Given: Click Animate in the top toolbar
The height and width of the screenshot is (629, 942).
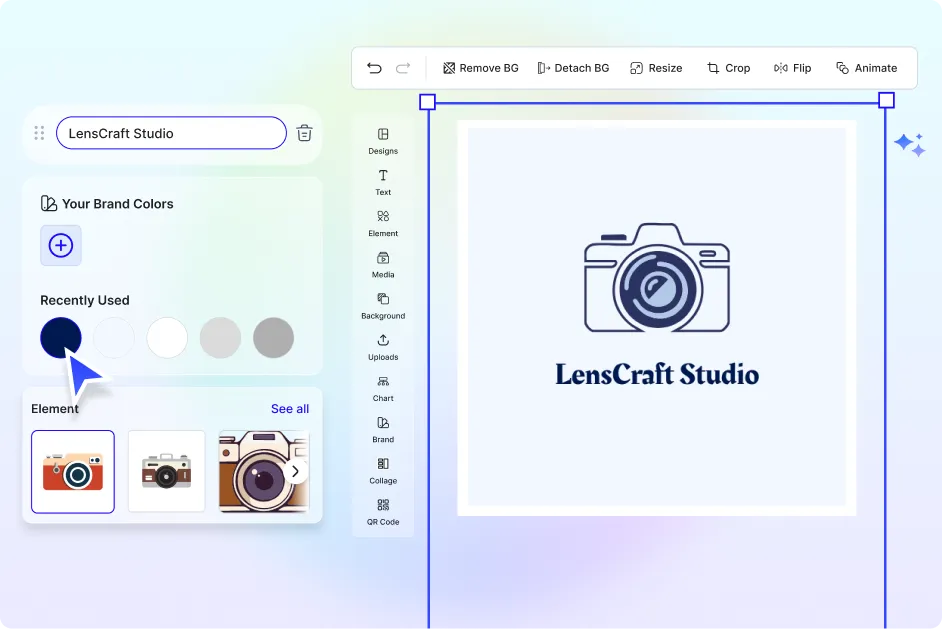Looking at the screenshot, I should tap(866, 68).
